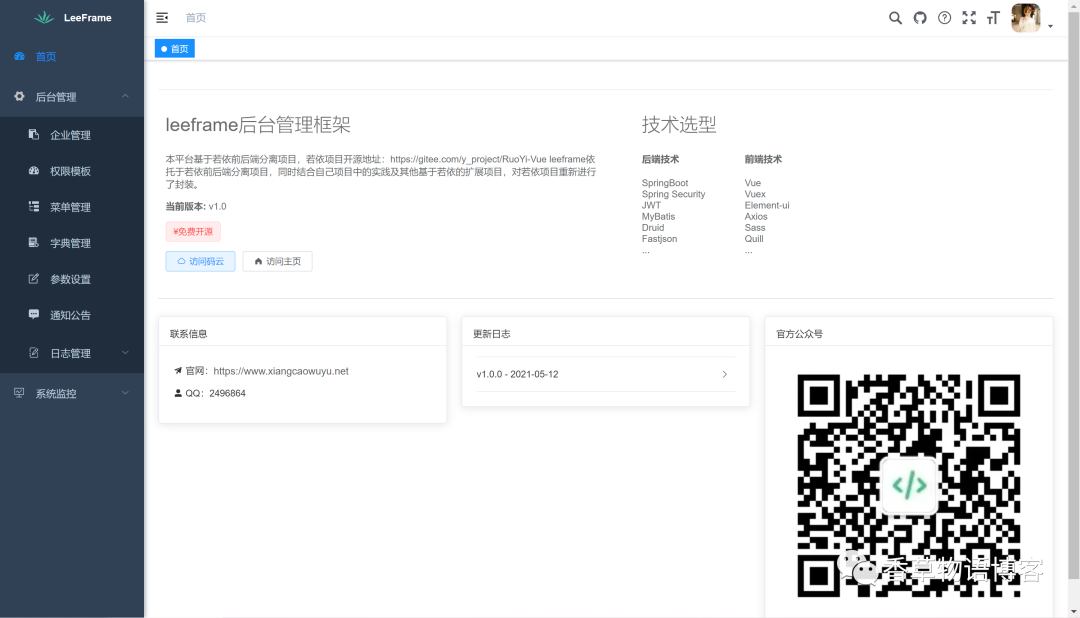Open 通知公告 menu item

(72, 315)
